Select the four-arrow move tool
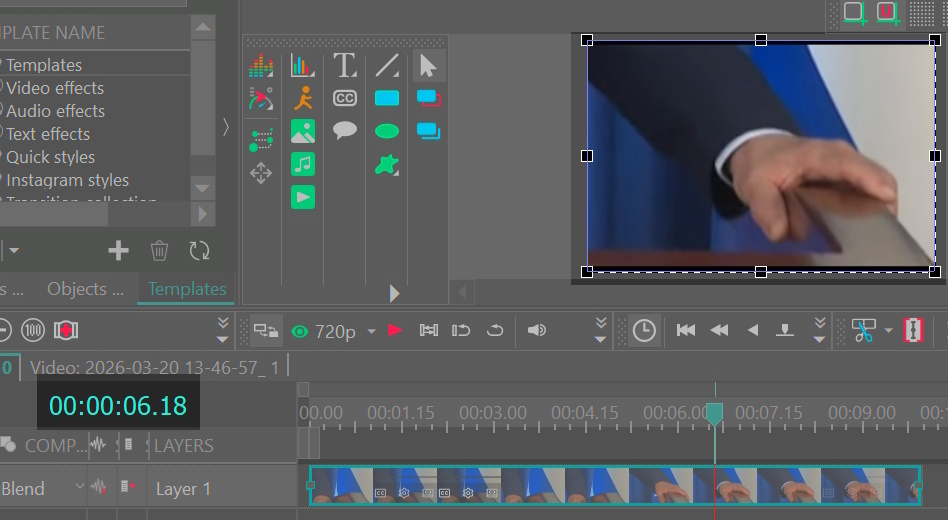The image size is (948, 520). 261,173
